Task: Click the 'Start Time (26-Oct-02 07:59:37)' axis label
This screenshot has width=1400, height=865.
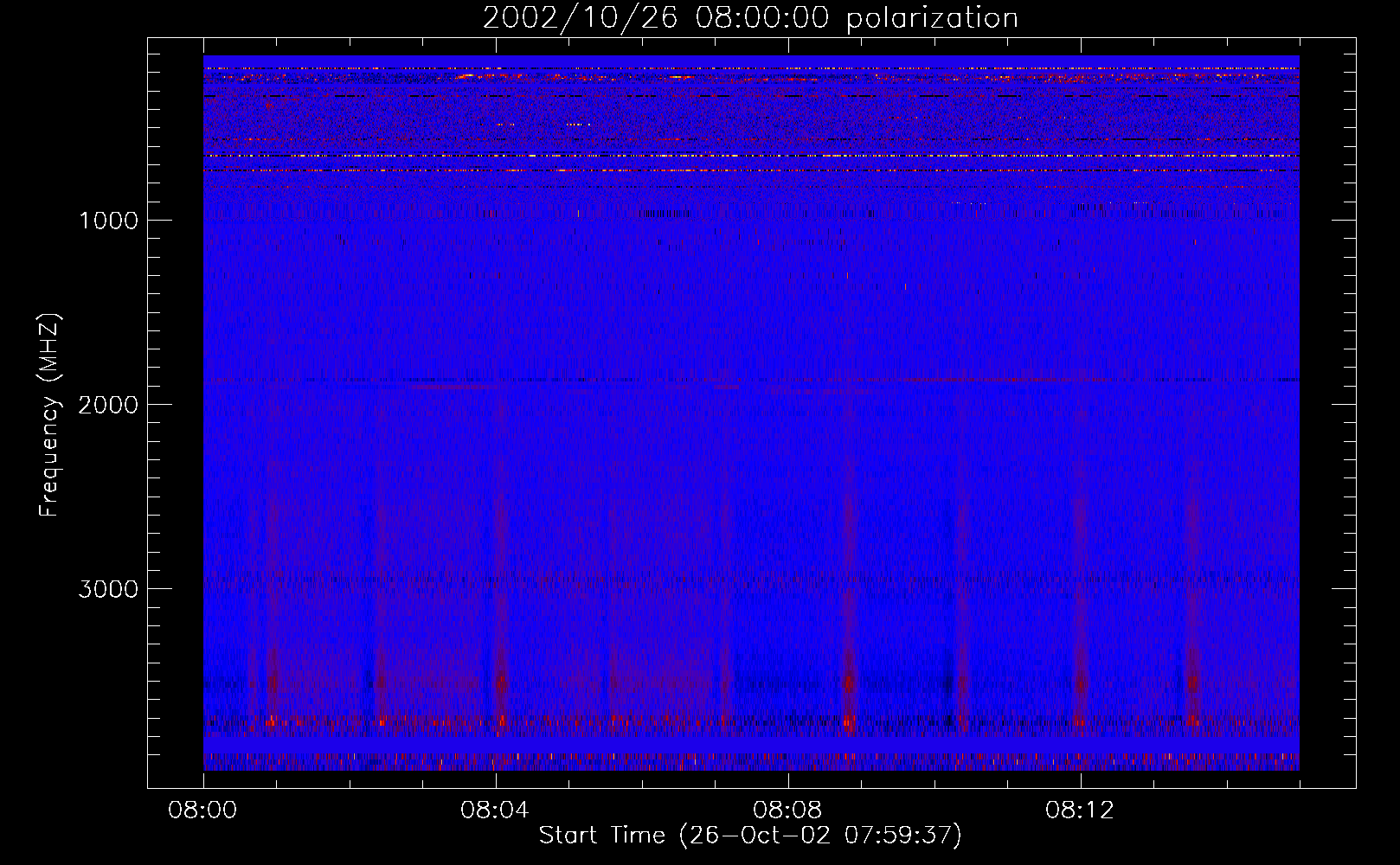Action: [750, 836]
